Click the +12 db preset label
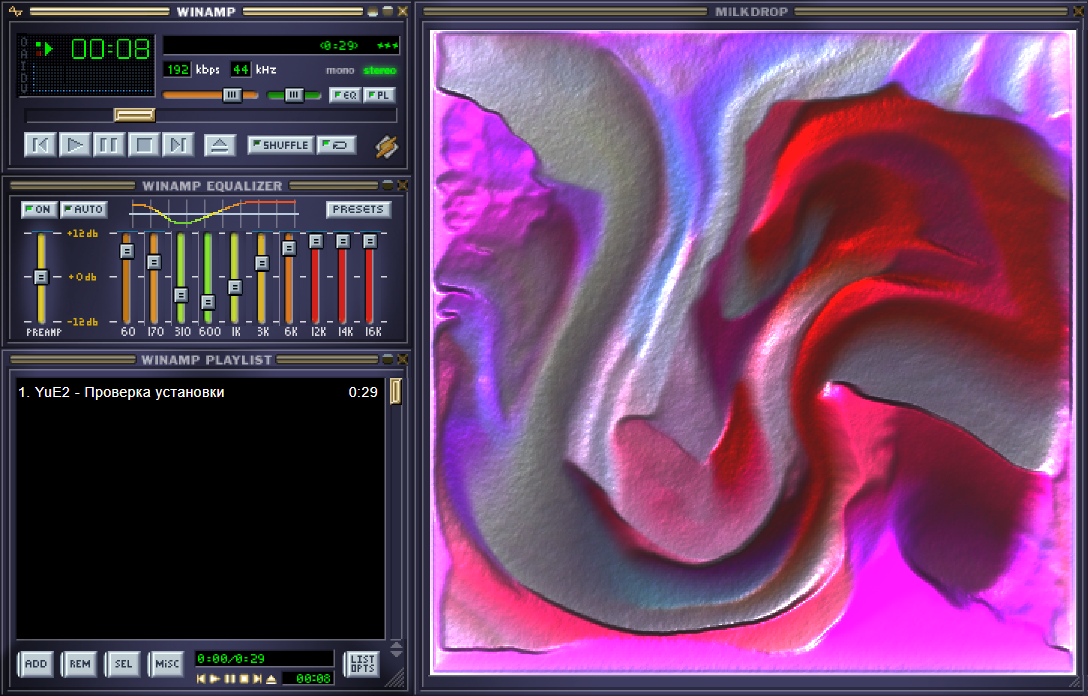Image resolution: width=1088 pixels, height=696 pixels. point(83,234)
